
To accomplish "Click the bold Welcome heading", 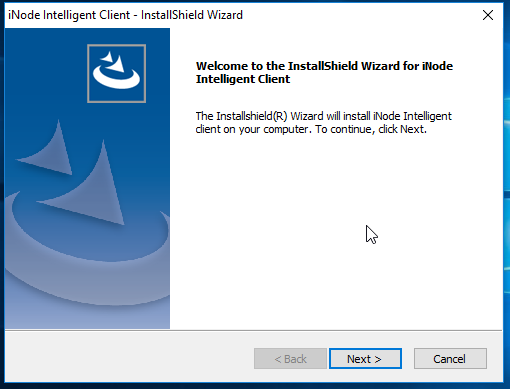I will (x=324, y=72).
